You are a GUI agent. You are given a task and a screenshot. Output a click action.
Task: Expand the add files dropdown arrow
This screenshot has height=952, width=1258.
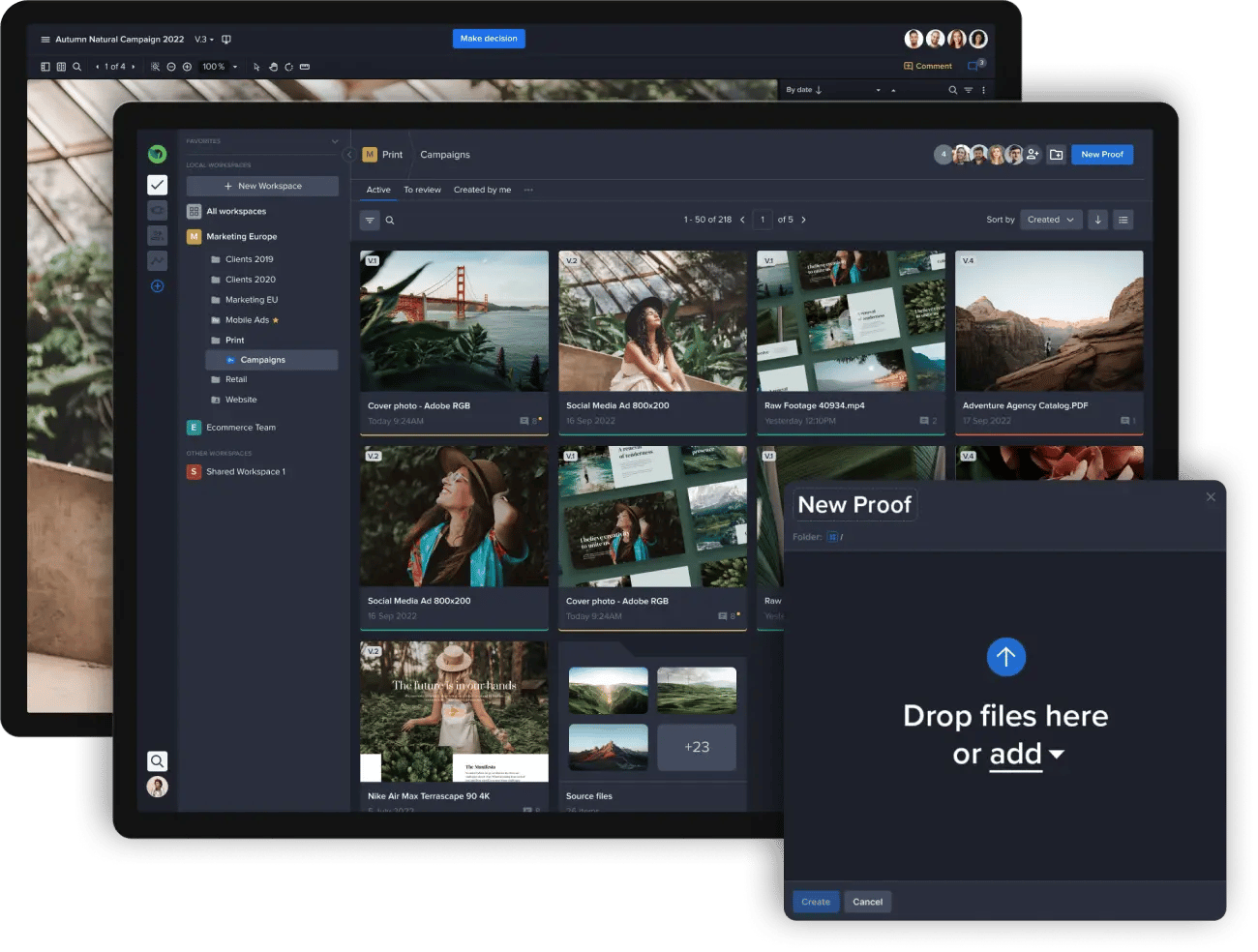[1057, 755]
